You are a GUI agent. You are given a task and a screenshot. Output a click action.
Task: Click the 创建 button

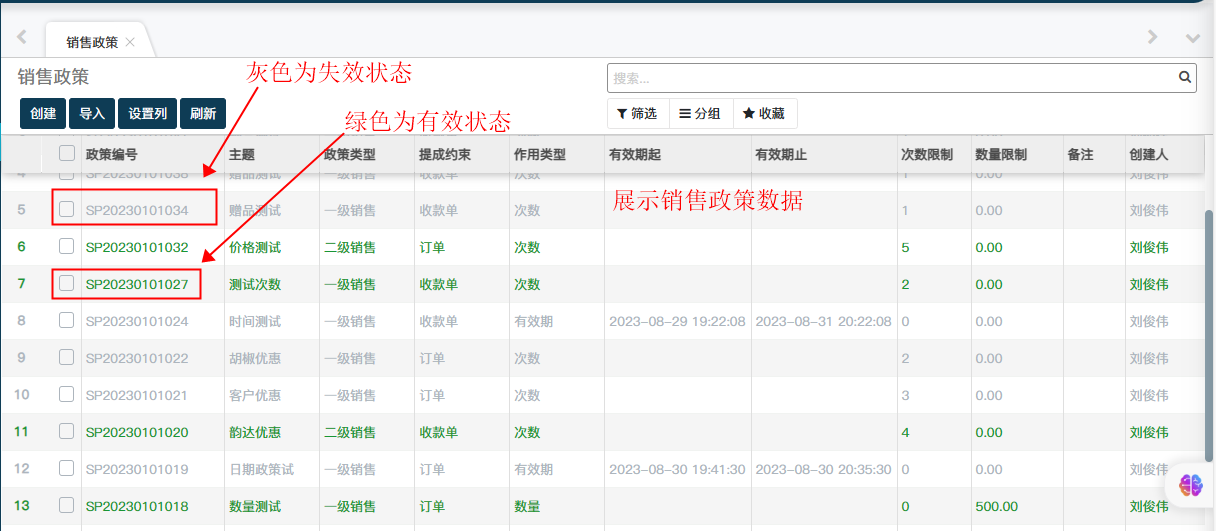[43, 114]
